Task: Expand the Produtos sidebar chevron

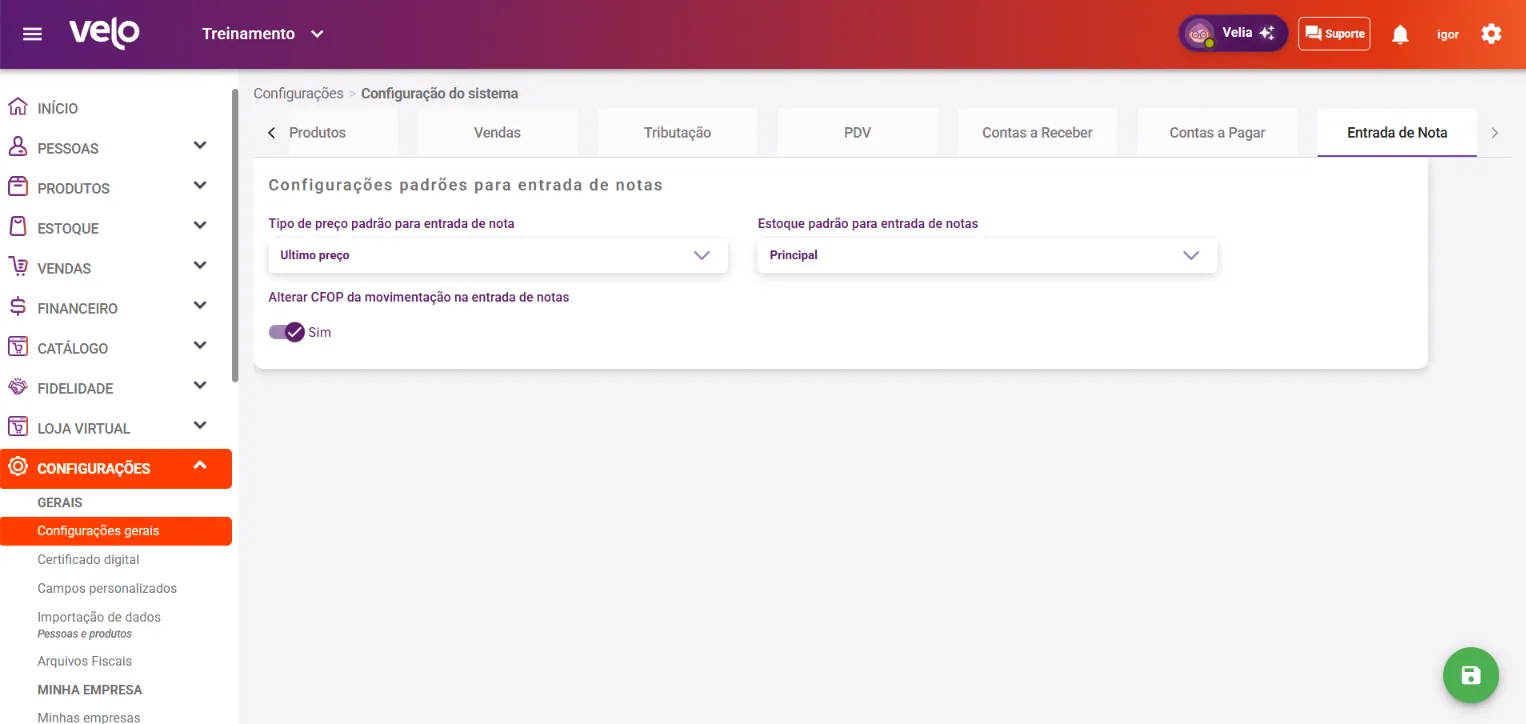Action: [200, 186]
